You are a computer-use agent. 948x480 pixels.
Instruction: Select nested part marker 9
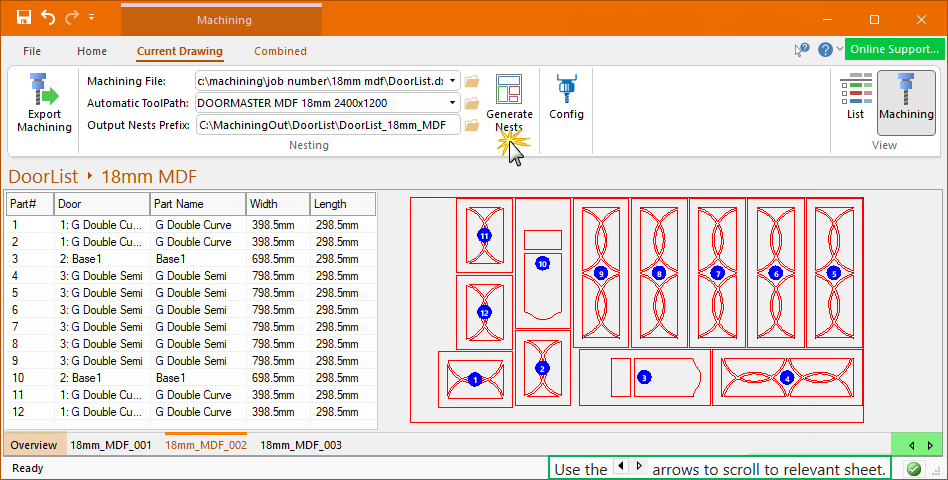coord(600,273)
